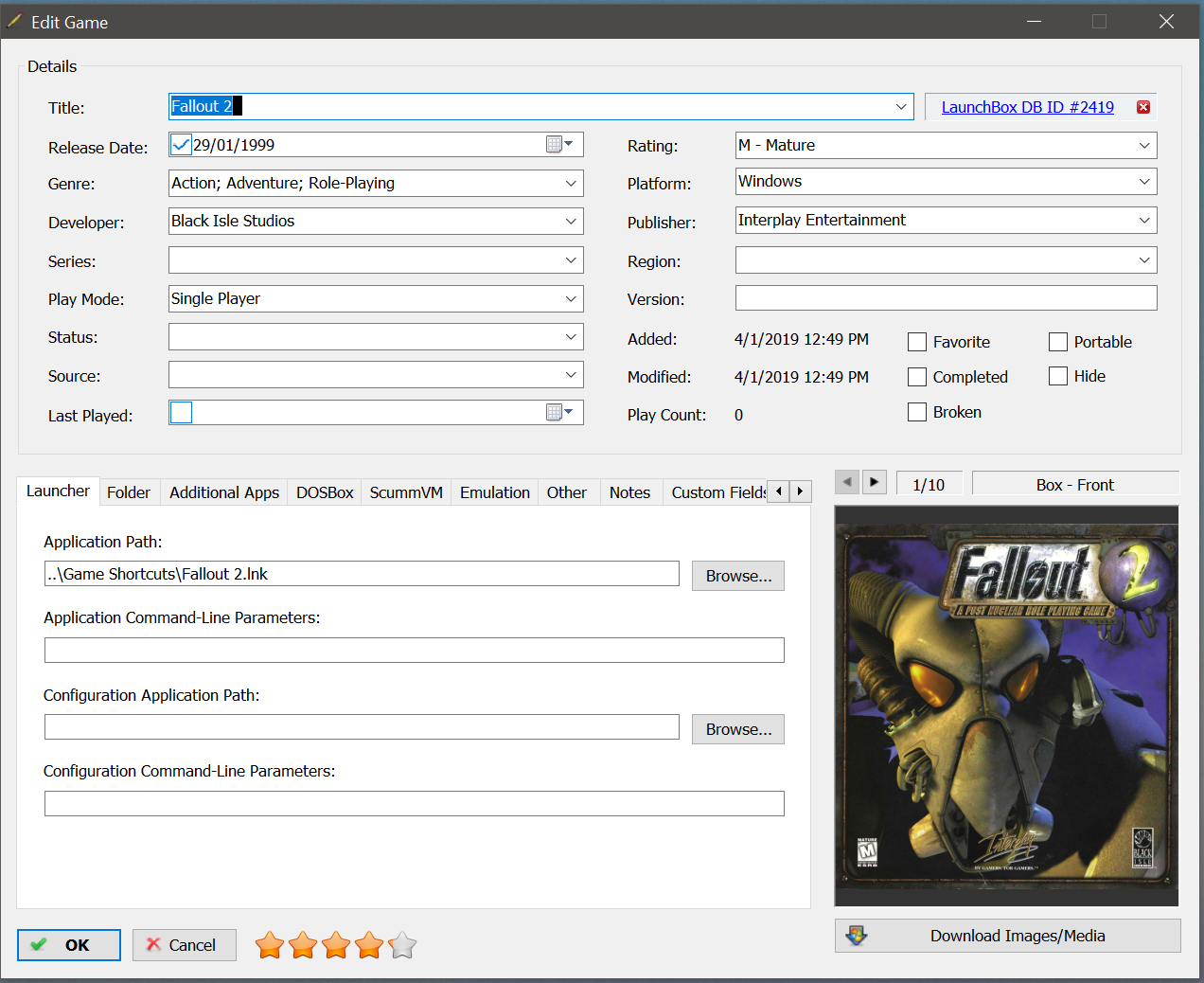The image size is (1204, 983).
Task: Switch to the Emulation tab
Action: click(495, 492)
